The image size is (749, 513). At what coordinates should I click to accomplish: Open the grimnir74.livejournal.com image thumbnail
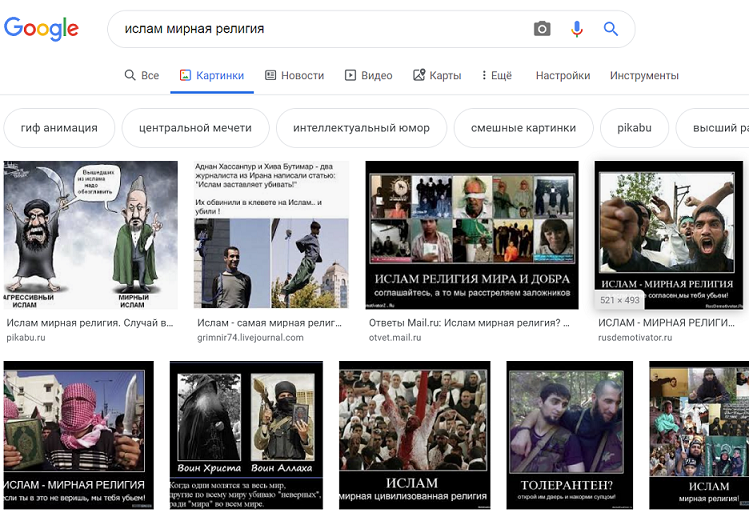271,235
